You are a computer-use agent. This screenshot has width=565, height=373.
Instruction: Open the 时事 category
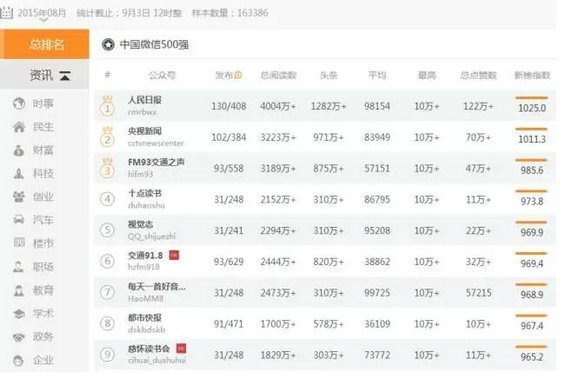[43, 104]
